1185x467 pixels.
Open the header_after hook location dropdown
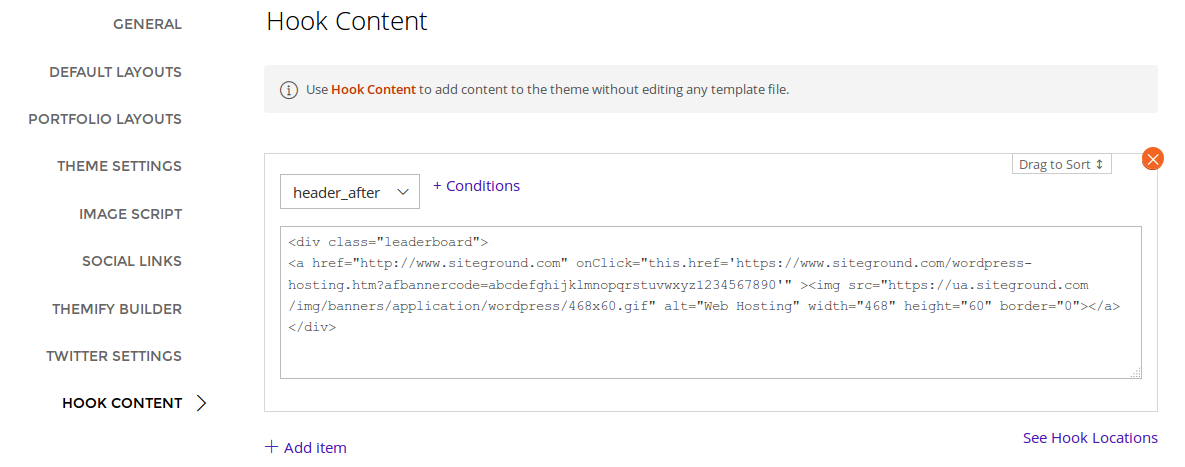[x=350, y=192]
